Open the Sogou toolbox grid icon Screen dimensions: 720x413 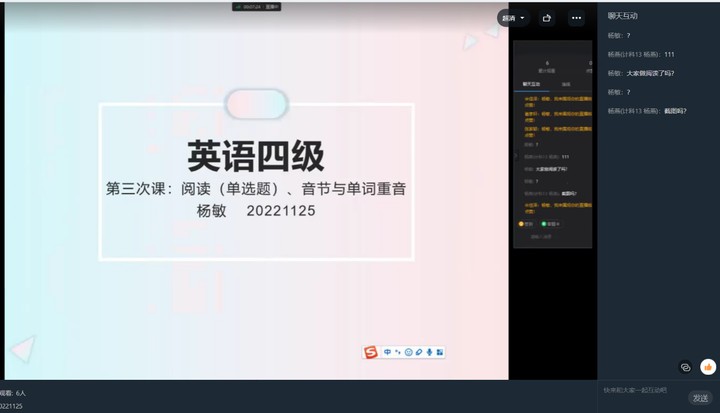tap(440, 352)
